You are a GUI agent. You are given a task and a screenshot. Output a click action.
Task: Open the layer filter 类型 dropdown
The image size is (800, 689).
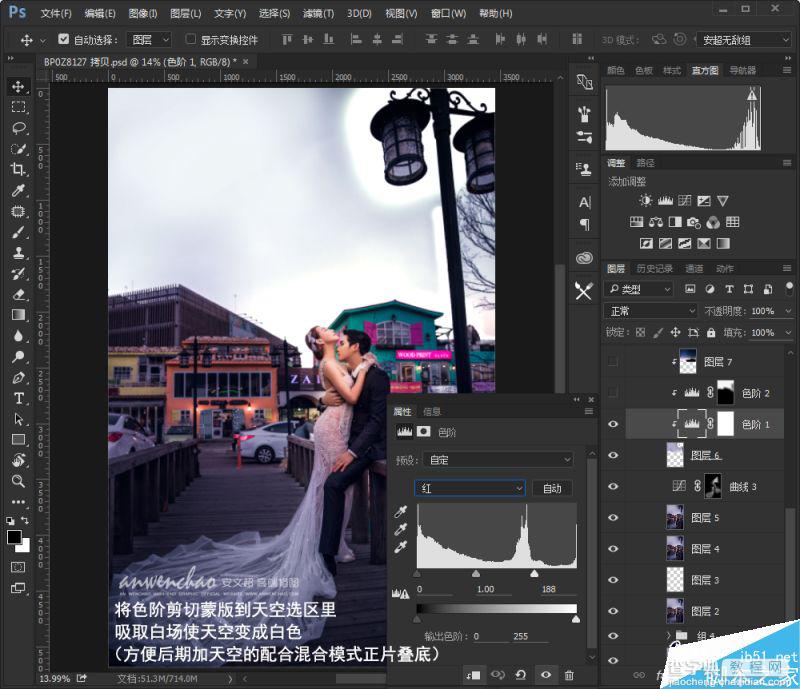[x=639, y=289]
